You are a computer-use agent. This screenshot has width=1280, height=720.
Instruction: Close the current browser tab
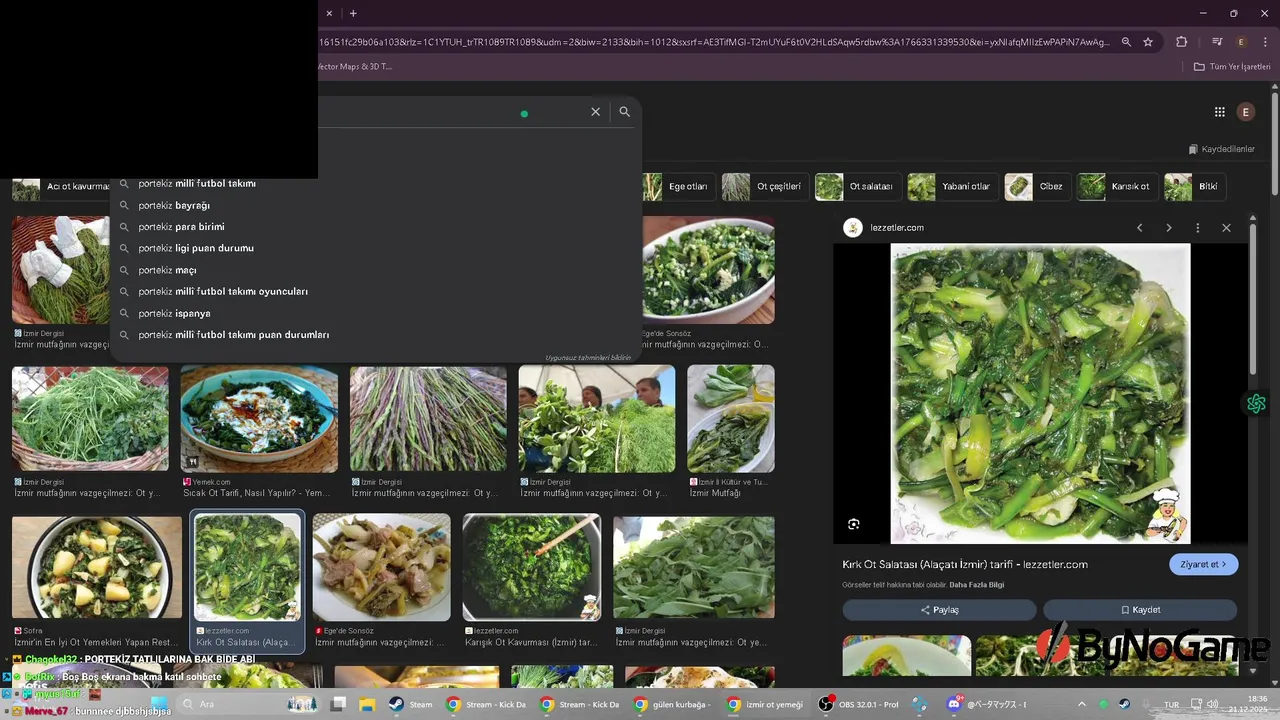[x=329, y=13]
